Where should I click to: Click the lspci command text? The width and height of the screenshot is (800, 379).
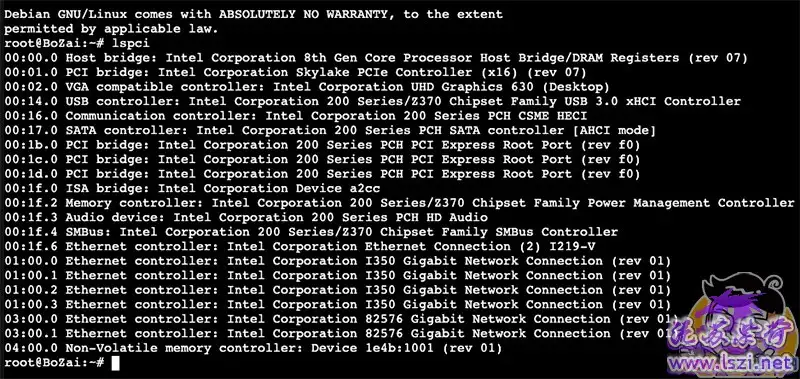click(x=130, y=44)
